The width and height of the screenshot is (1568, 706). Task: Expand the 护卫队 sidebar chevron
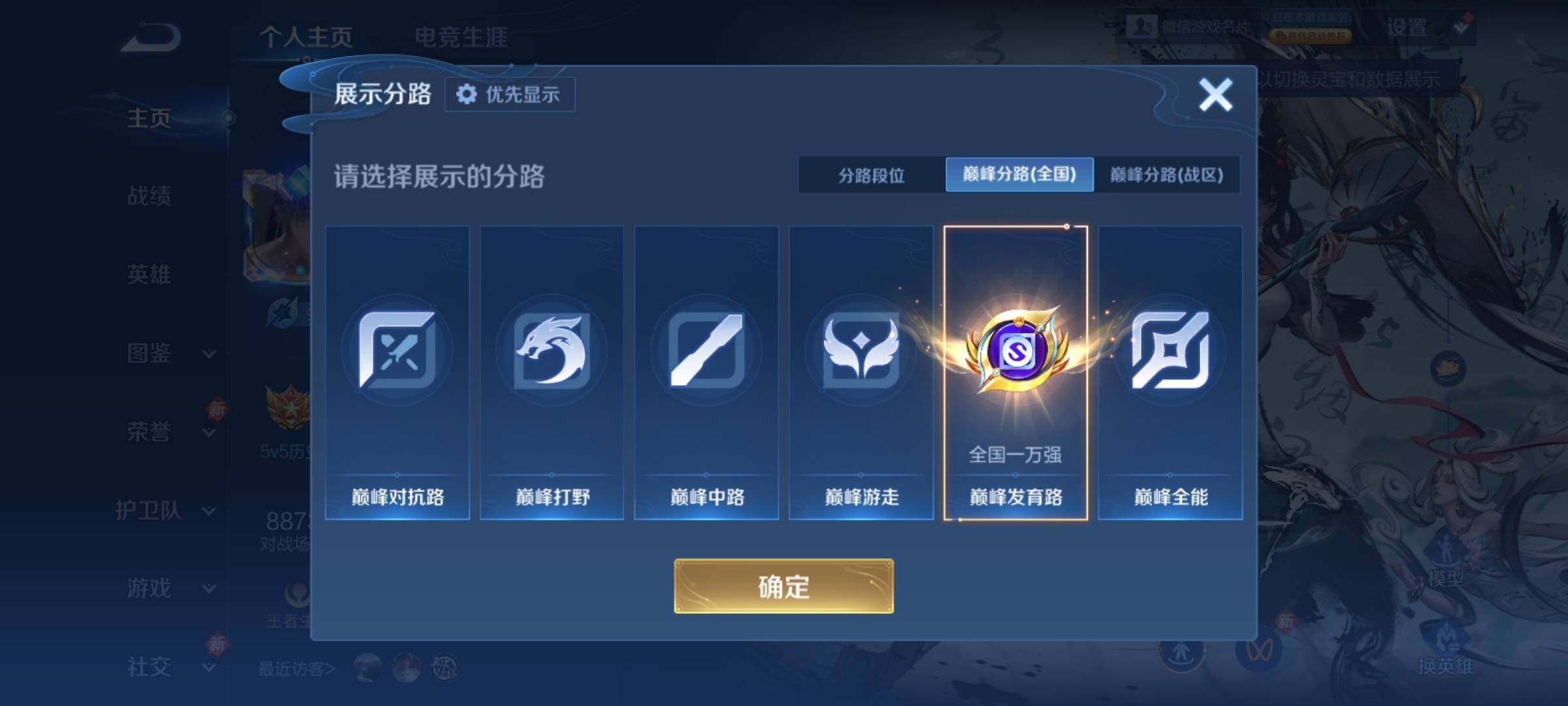point(209,511)
